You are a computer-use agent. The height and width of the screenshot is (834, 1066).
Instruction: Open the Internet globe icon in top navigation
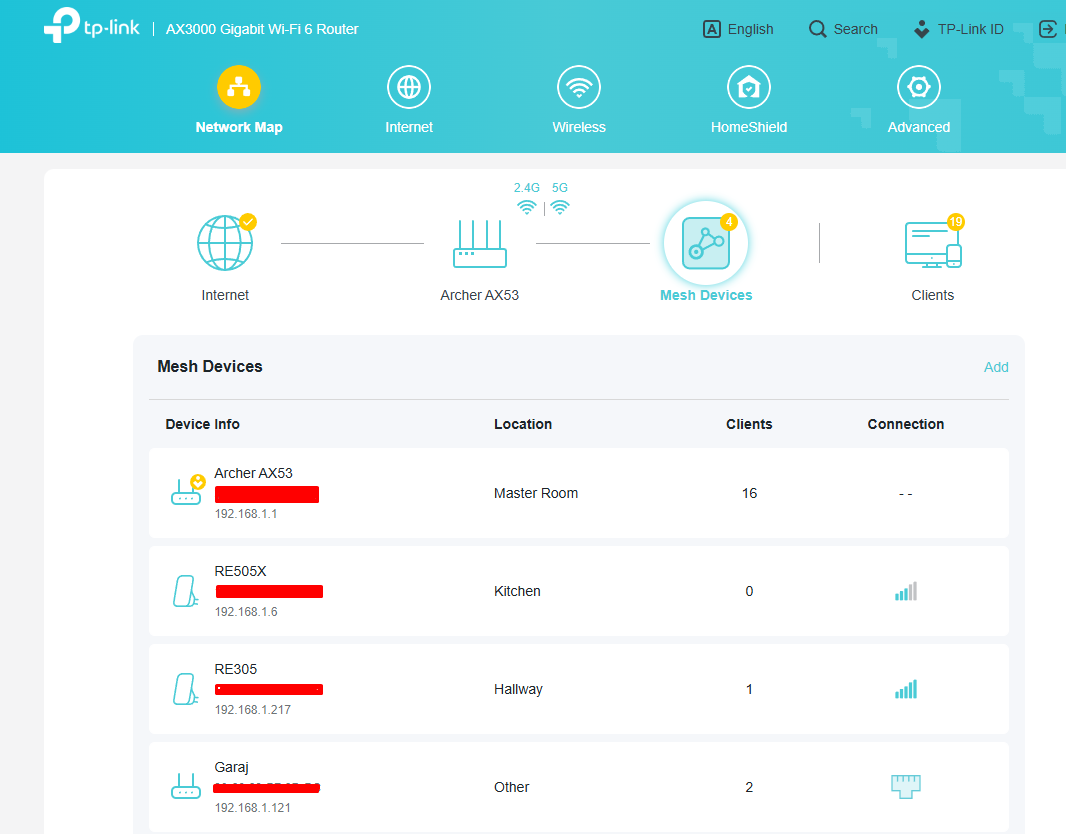(x=409, y=87)
